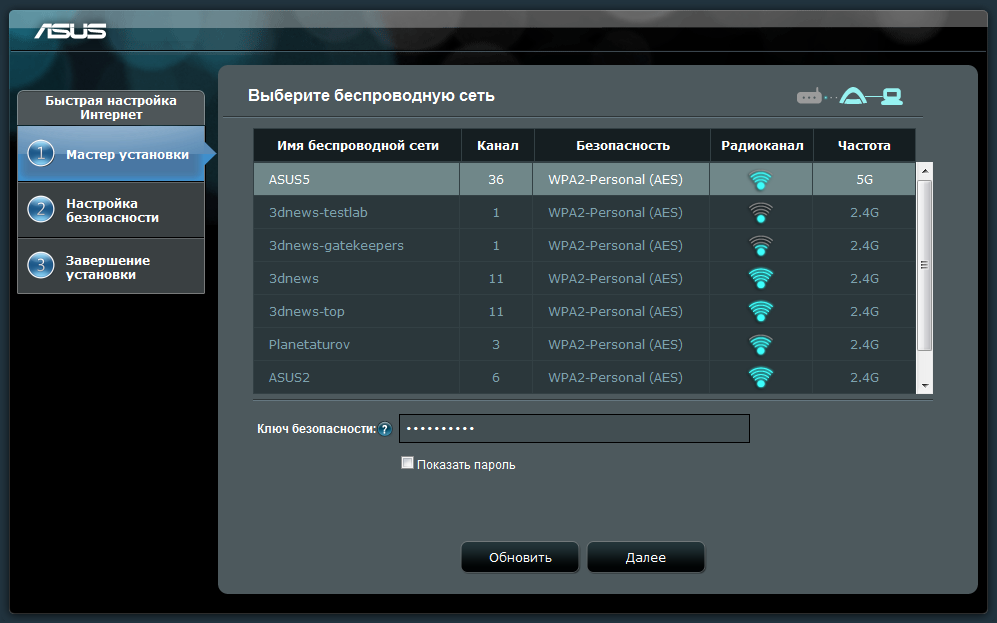Click the Частота column header
Screen dimensions: 997x623
click(864, 146)
